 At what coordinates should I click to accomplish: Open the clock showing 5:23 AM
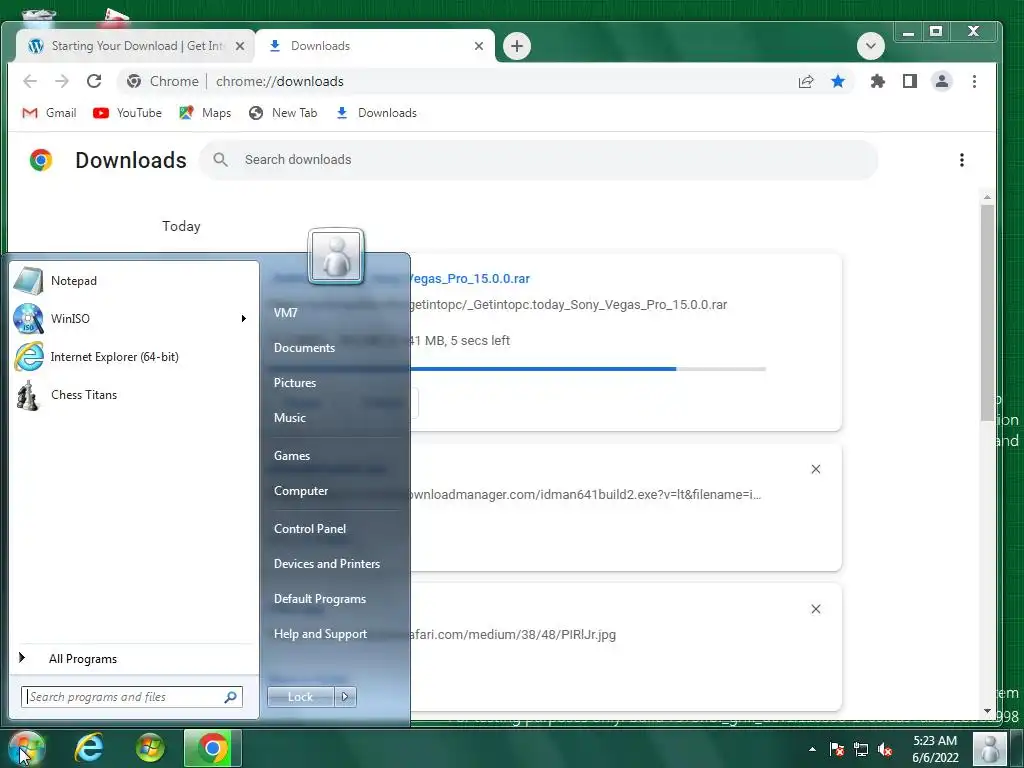point(935,749)
